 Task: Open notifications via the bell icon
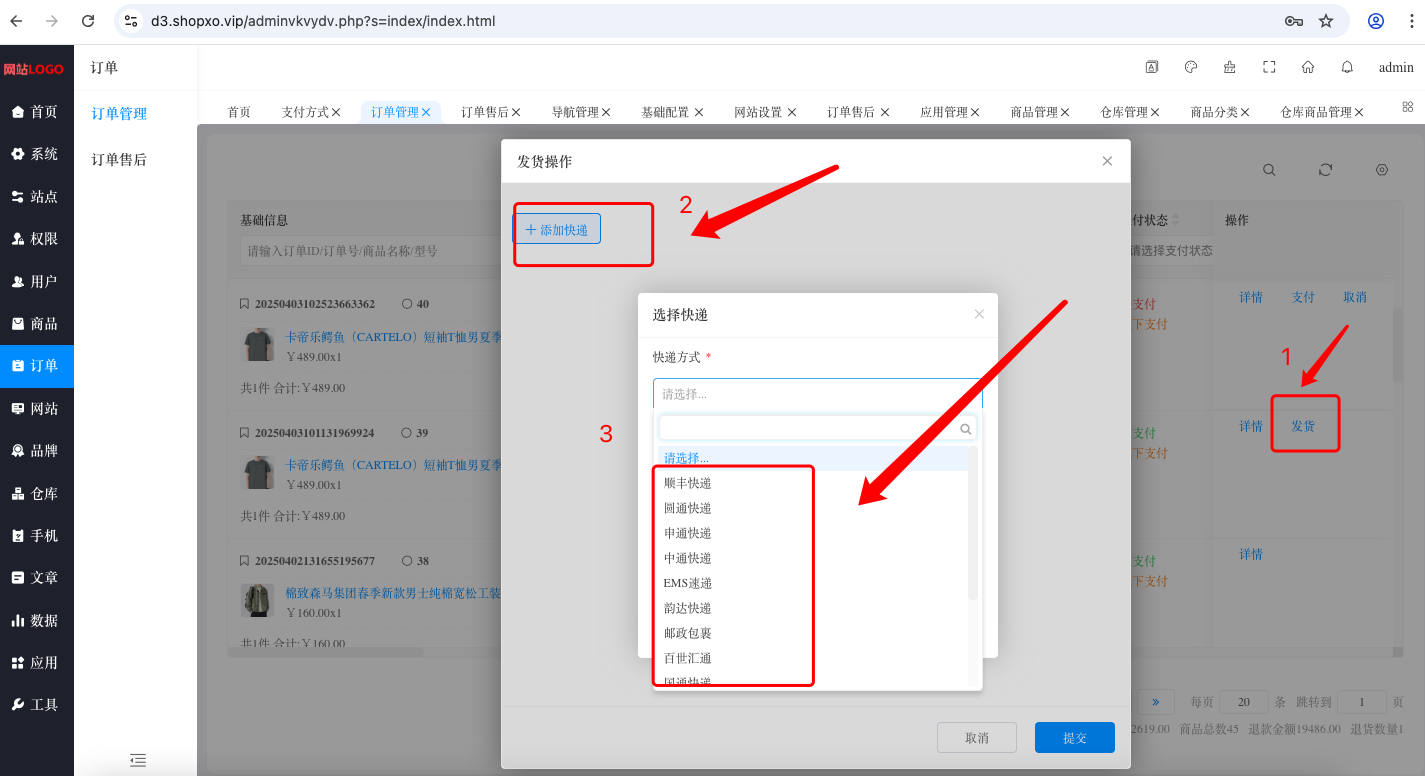pyautogui.click(x=1347, y=67)
